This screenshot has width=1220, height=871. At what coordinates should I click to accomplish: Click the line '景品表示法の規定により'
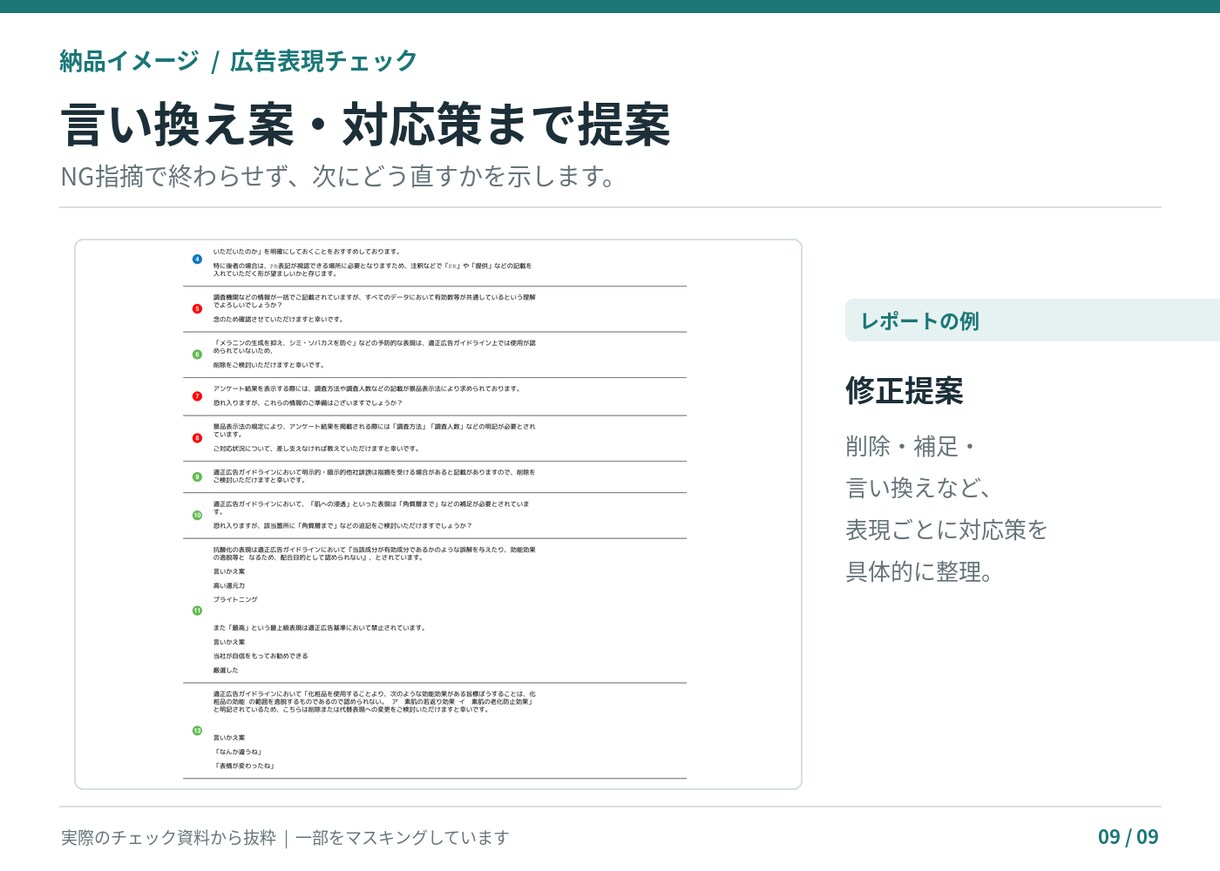pos(374,430)
